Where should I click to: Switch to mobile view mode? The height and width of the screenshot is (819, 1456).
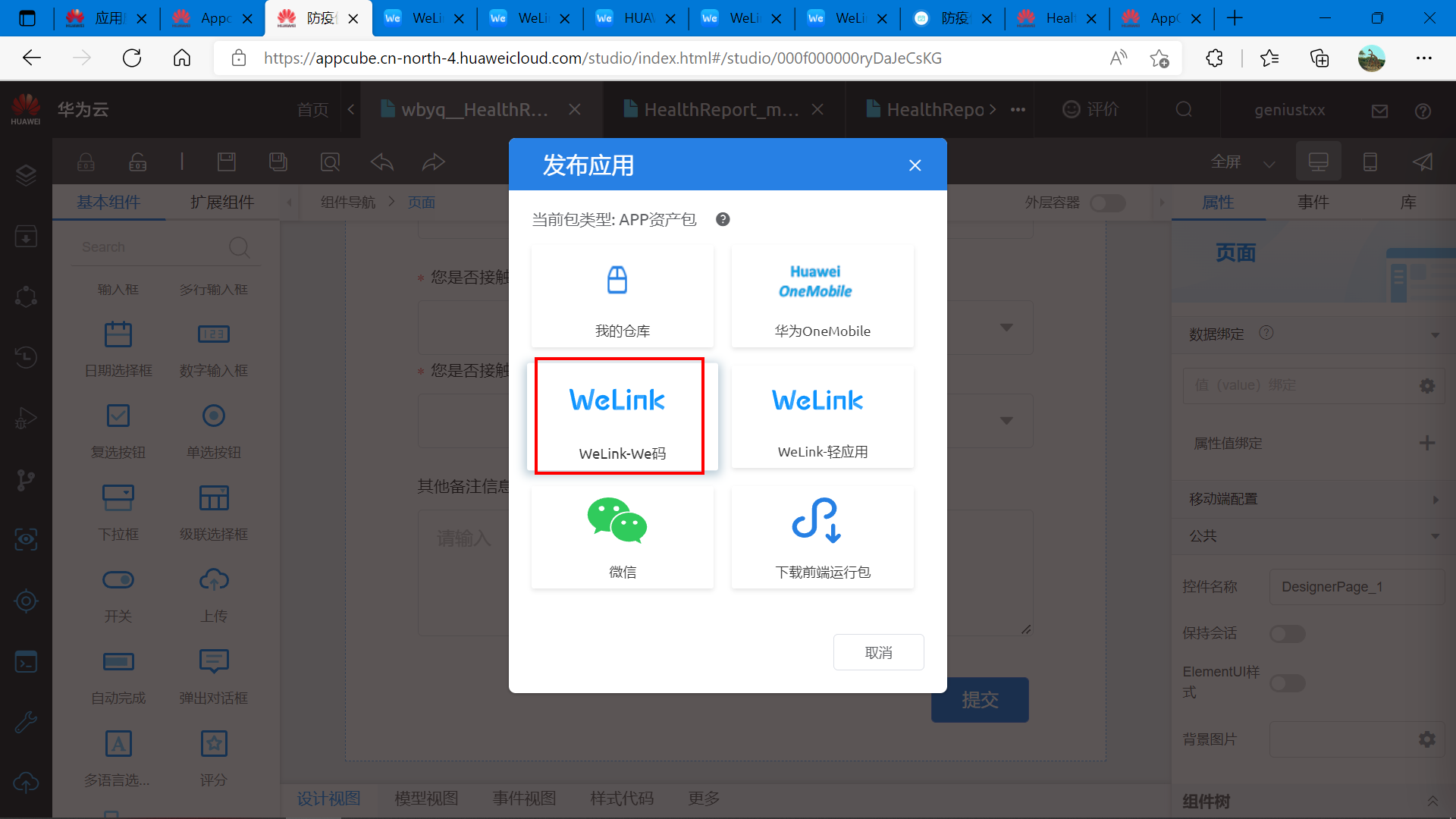click(1370, 162)
